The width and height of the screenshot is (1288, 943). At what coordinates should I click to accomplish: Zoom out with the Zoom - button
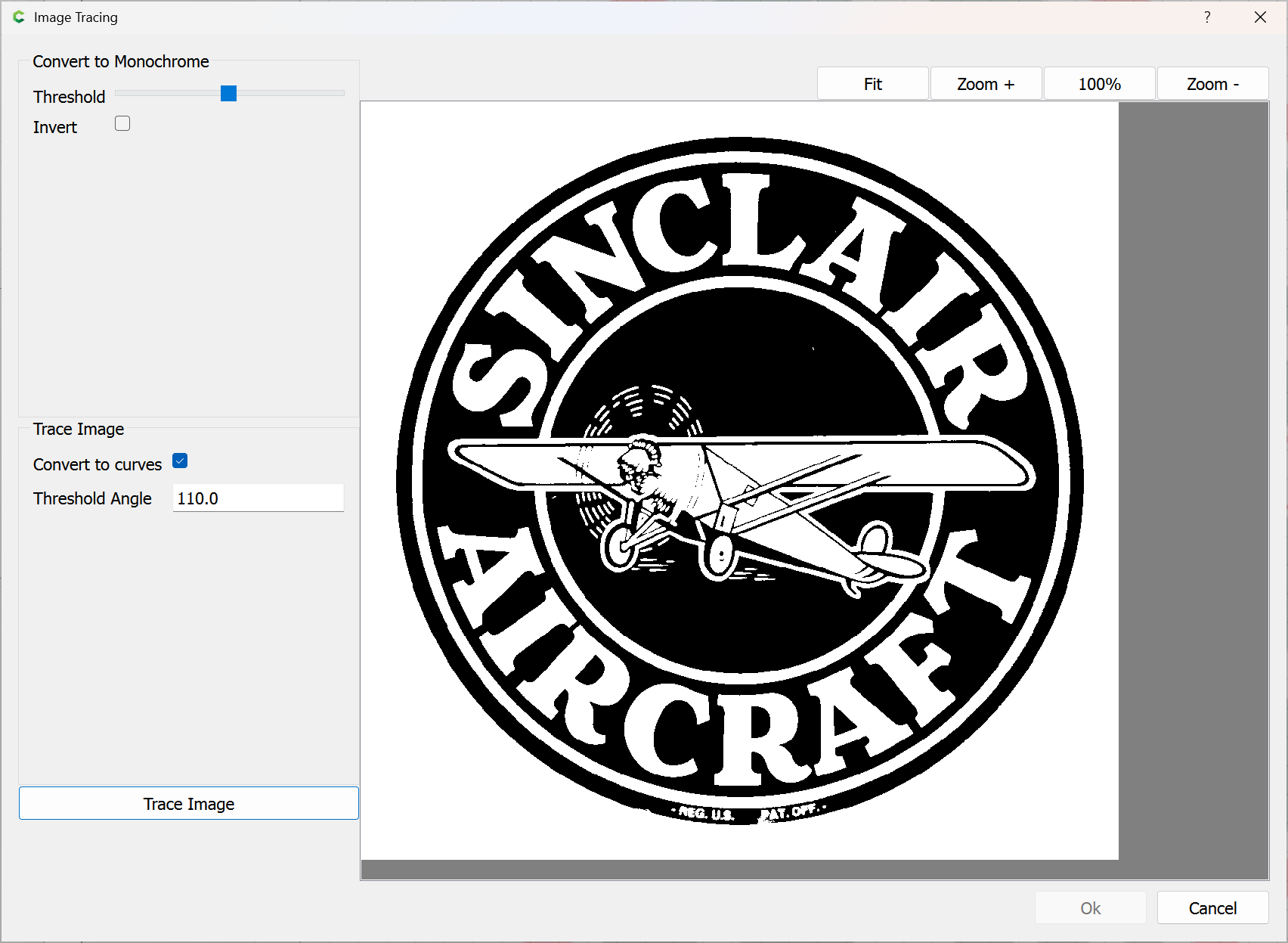(1212, 84)
